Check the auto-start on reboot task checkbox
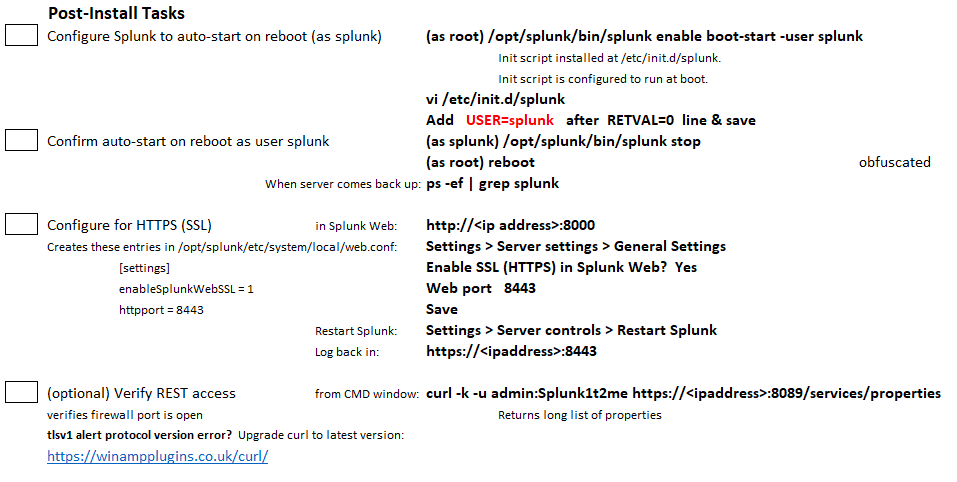Screen dimensions: 957x482 point(21,37)
